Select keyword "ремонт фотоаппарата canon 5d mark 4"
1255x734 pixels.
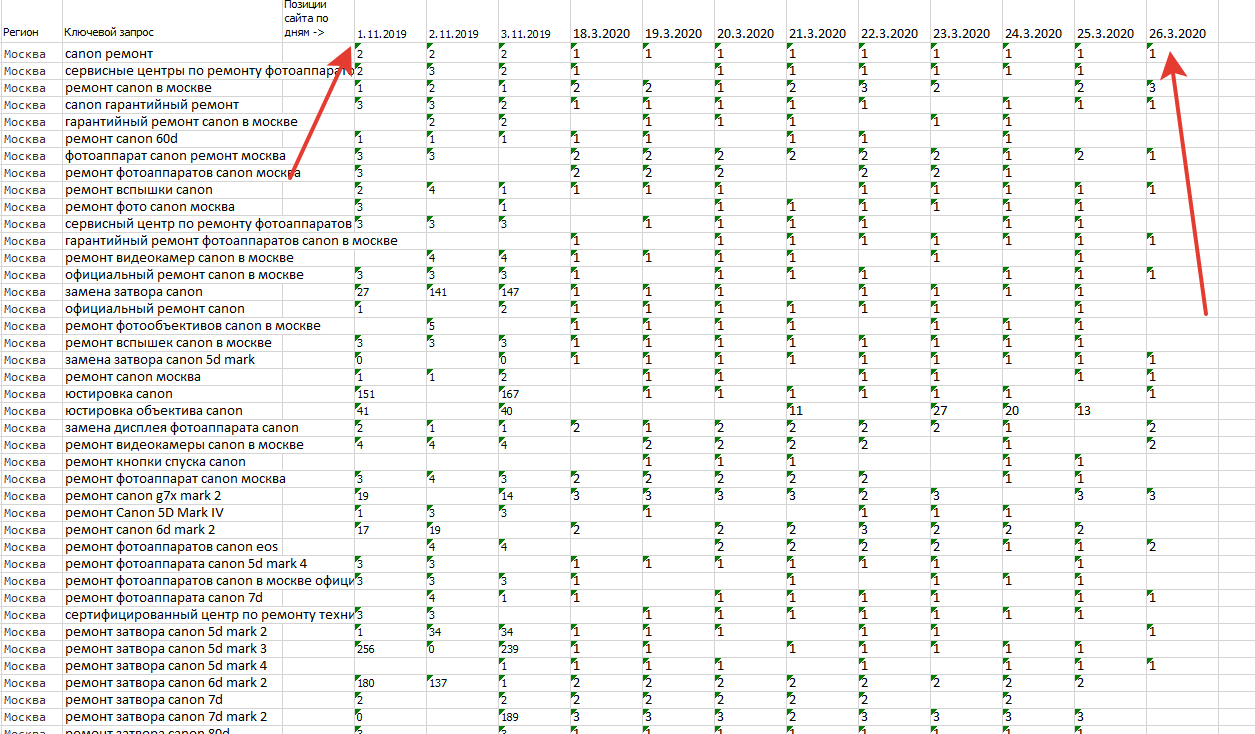[187, 563]
